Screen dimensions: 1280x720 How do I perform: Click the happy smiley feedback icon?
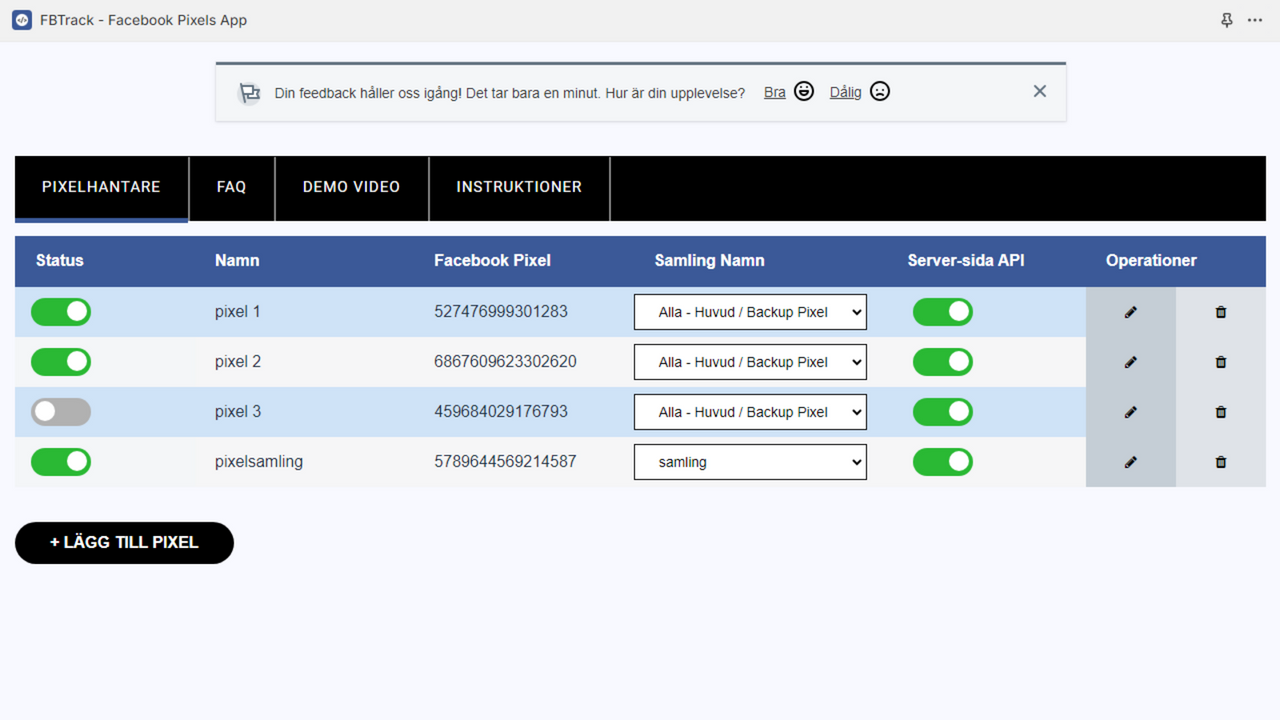point(804,91)
